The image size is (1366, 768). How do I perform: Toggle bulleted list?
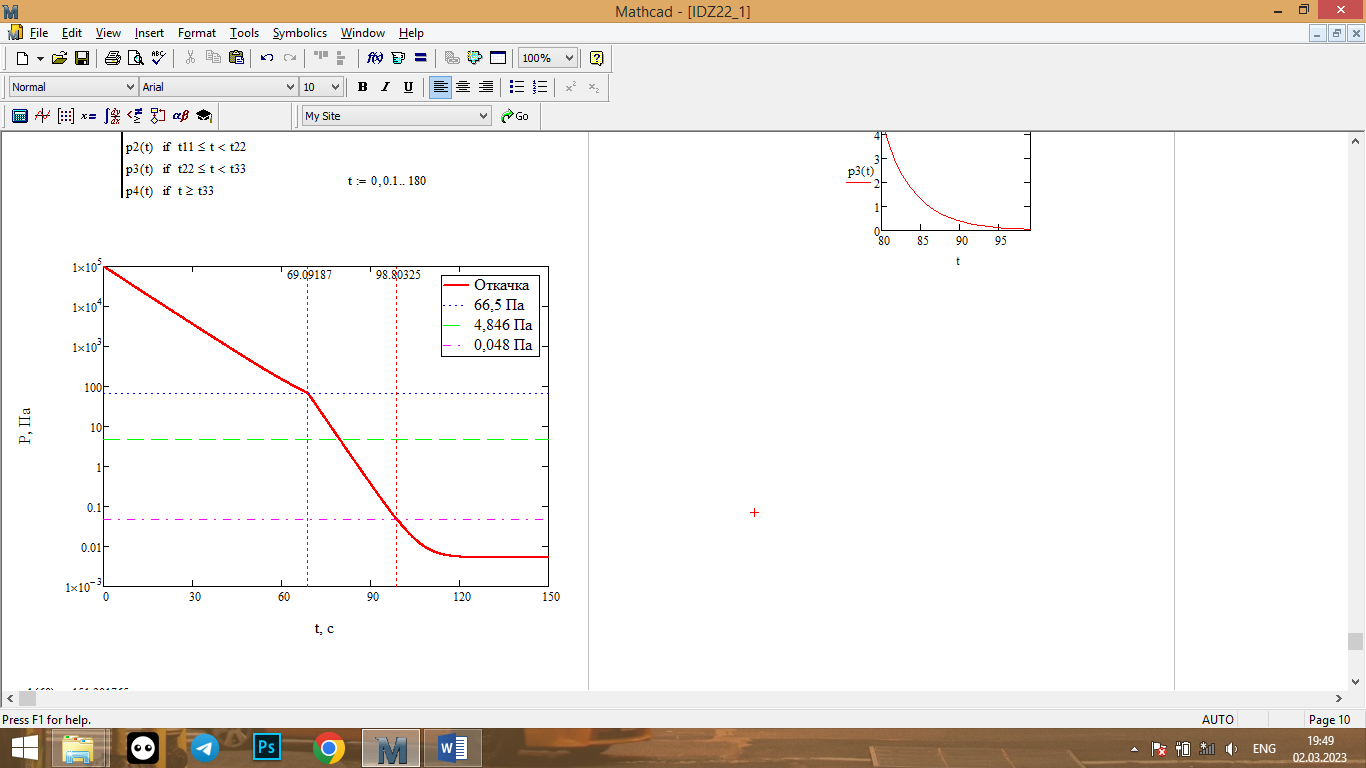pos(517,87)
